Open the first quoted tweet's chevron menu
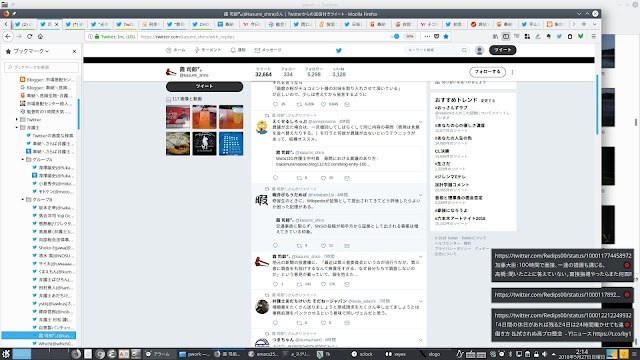Image resolution: width=640 pixels, height=360 pixels. [x=420, y=122]
